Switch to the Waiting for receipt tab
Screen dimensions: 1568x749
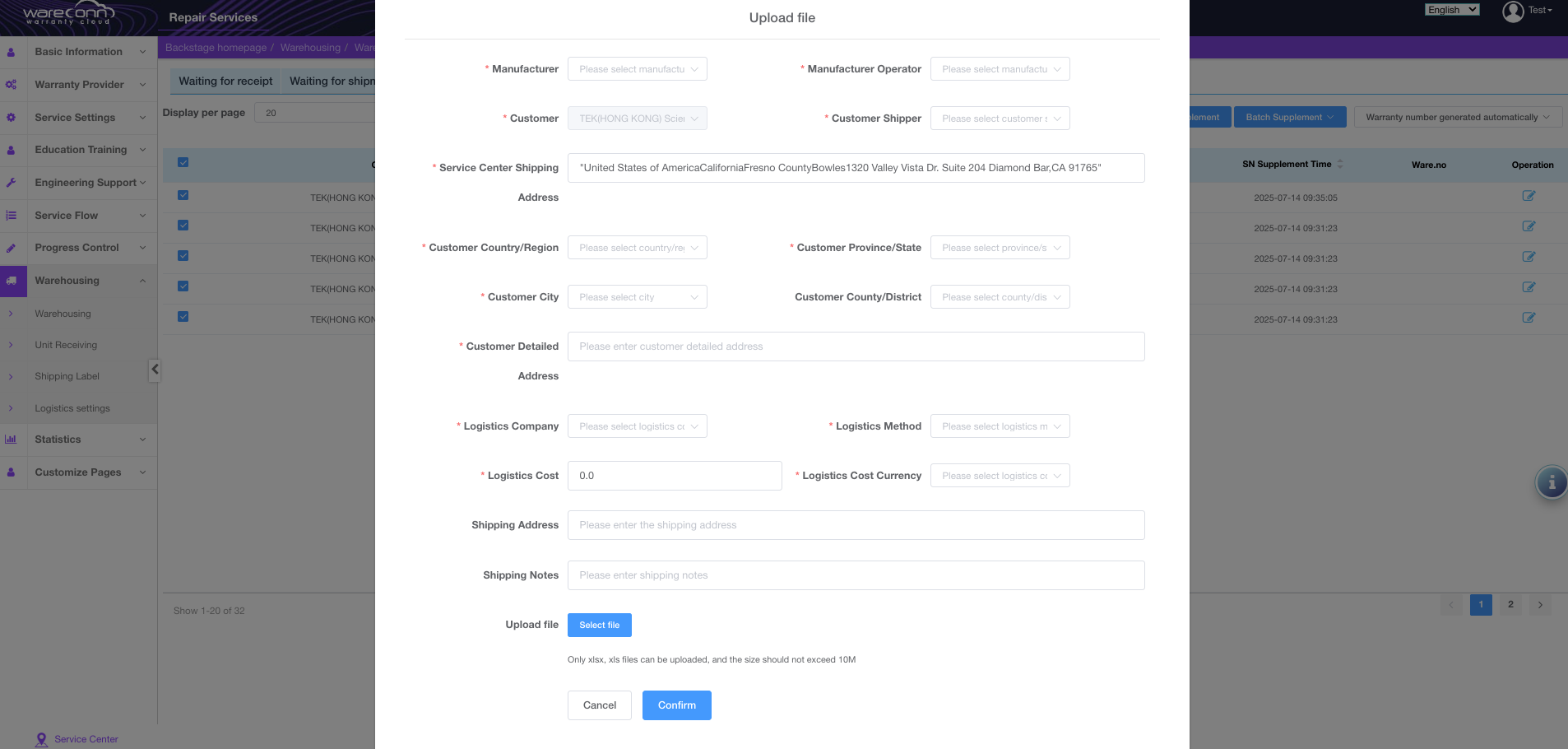coord(225,81)
